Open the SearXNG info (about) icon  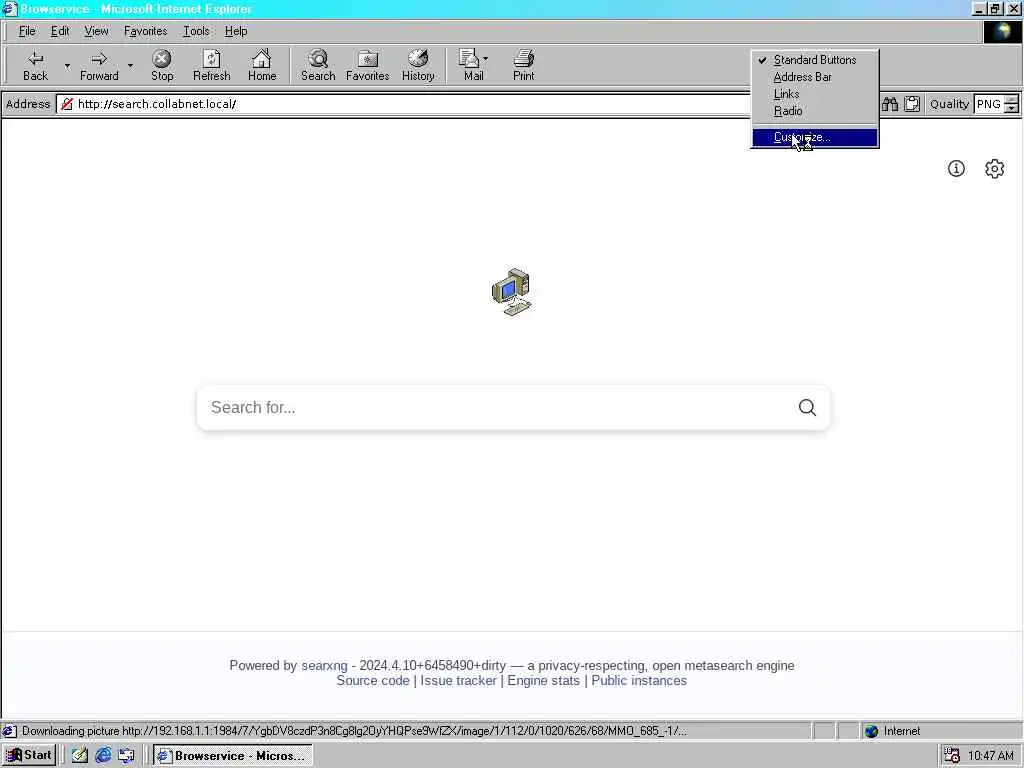(x=956, y=168)
